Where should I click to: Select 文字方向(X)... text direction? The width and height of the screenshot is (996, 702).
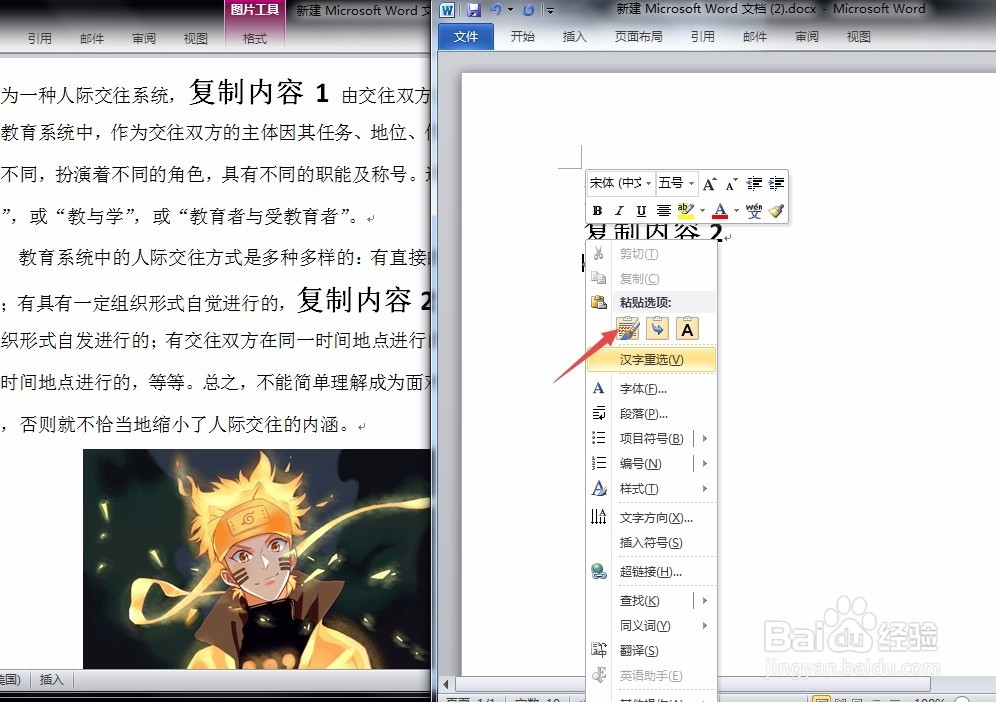(x=651, y=518)
